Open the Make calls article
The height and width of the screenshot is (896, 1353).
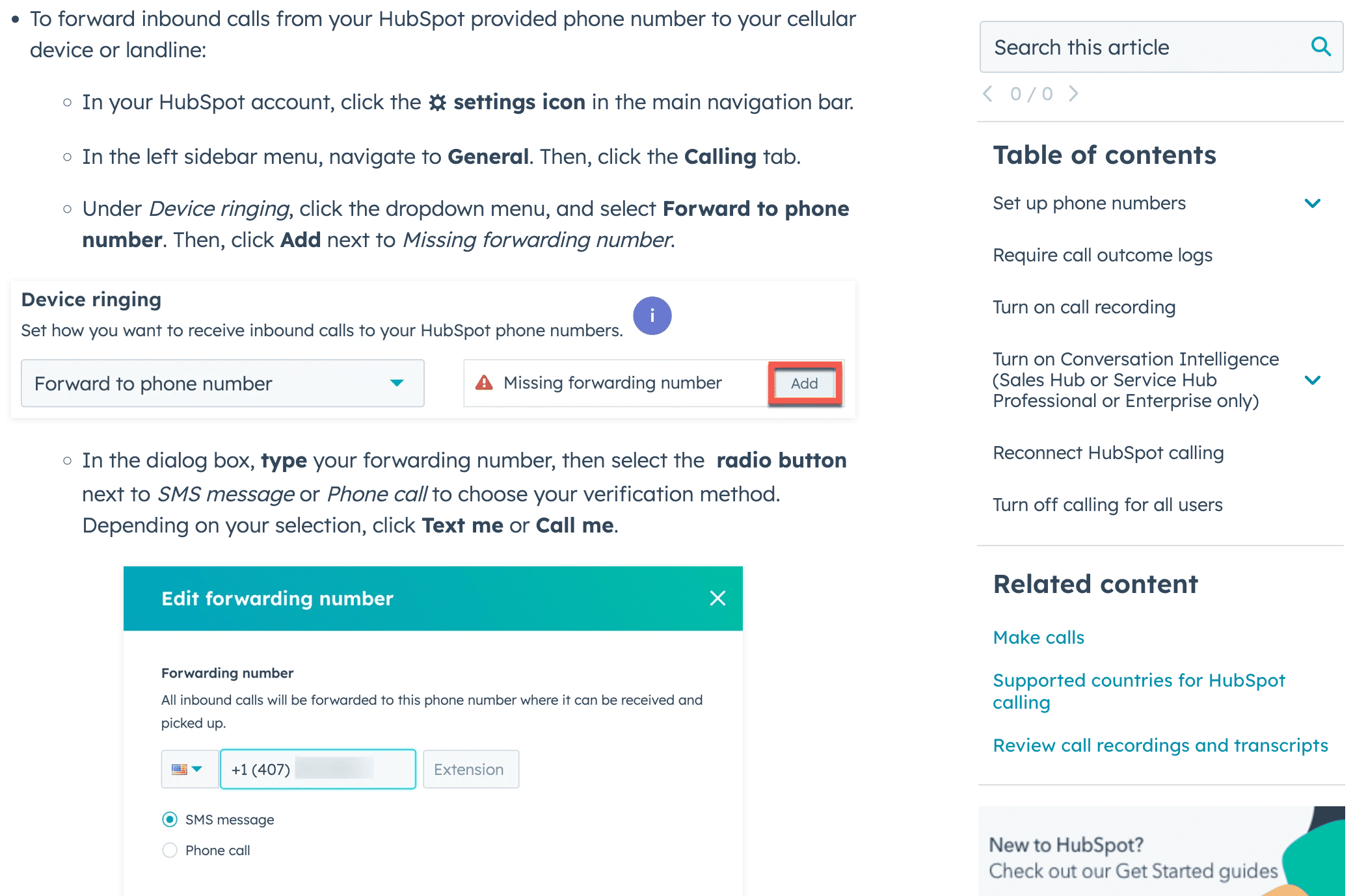(x=1038, y=637)
